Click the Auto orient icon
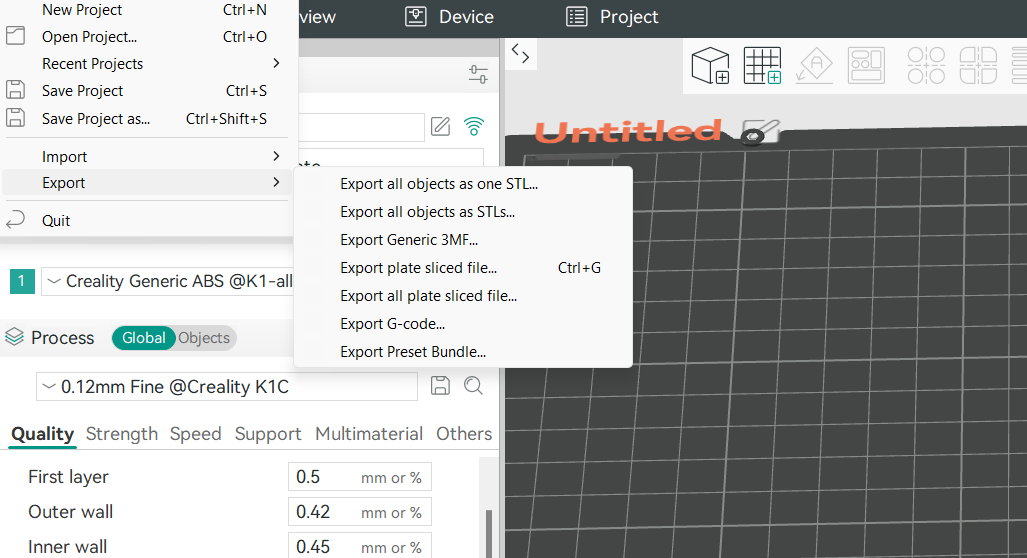Image resolution: width=1027 pixels, height=558 pixels. click(814, 66)
